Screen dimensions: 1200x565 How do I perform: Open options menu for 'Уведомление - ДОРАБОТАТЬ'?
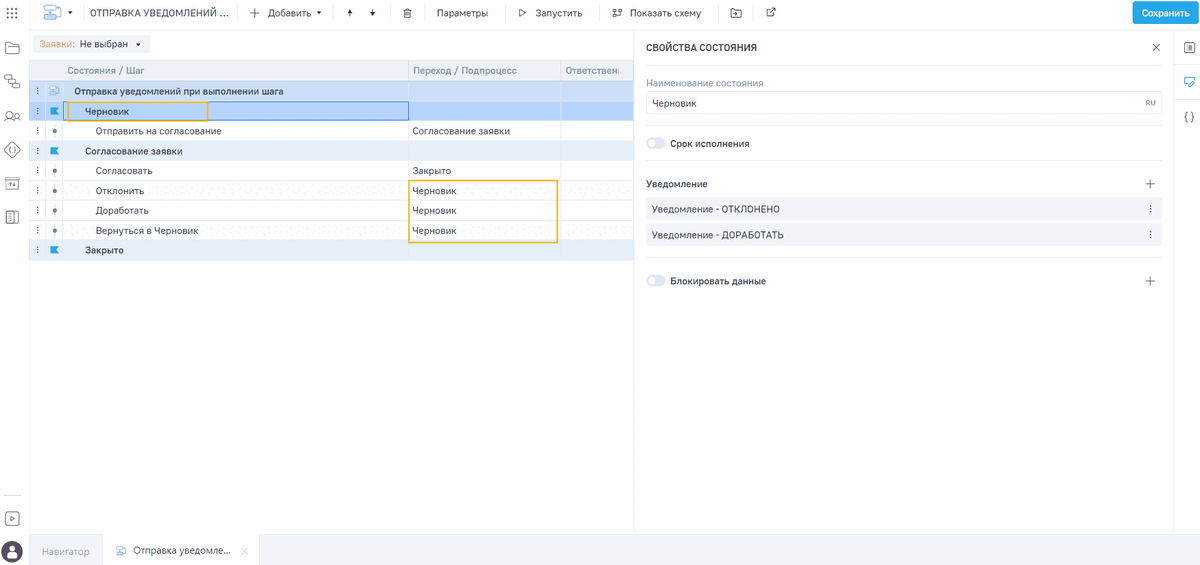click(x=1150, y=235)
